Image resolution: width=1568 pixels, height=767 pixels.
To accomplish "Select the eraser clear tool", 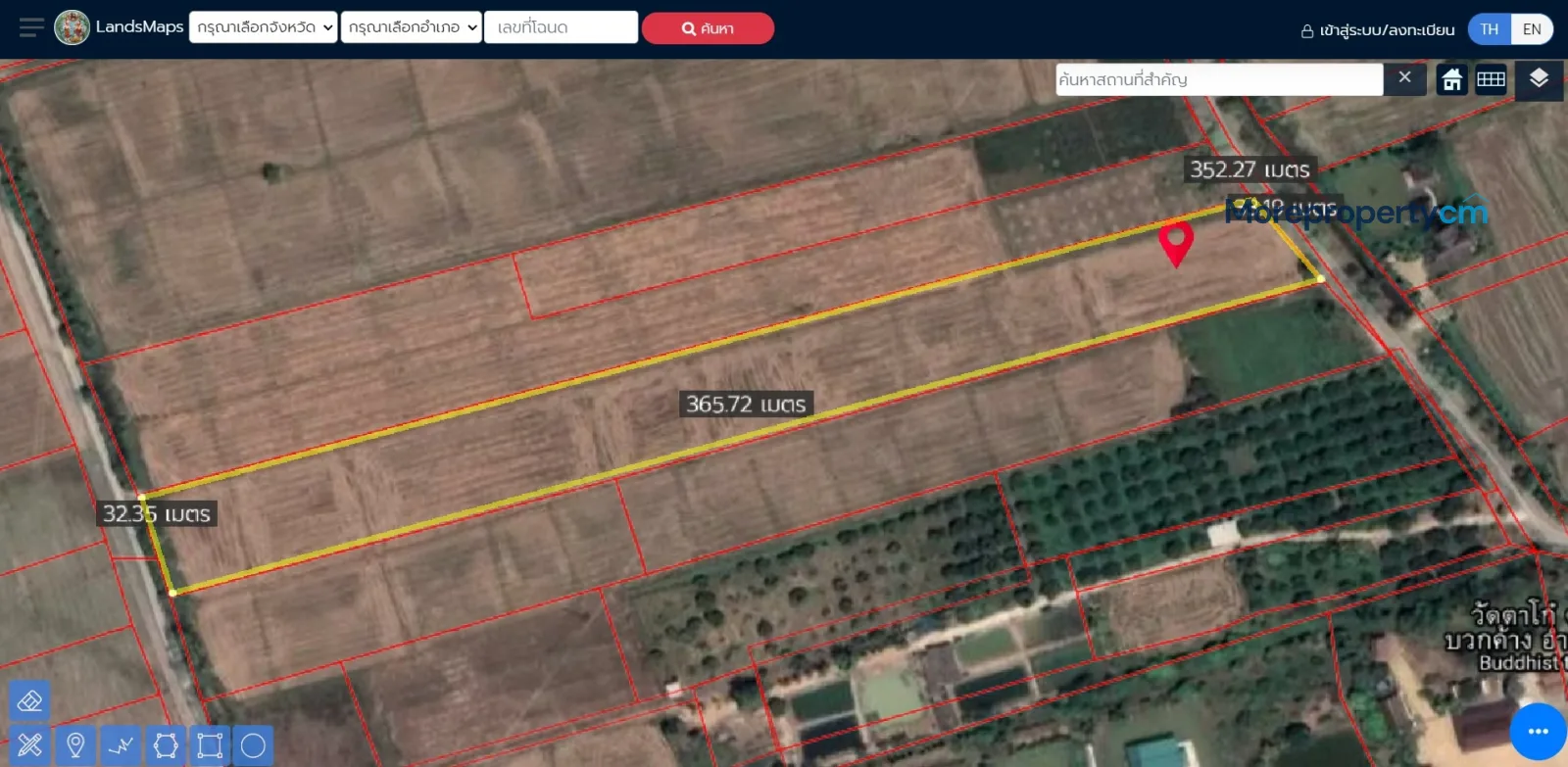I will click(x=29, y=701).
